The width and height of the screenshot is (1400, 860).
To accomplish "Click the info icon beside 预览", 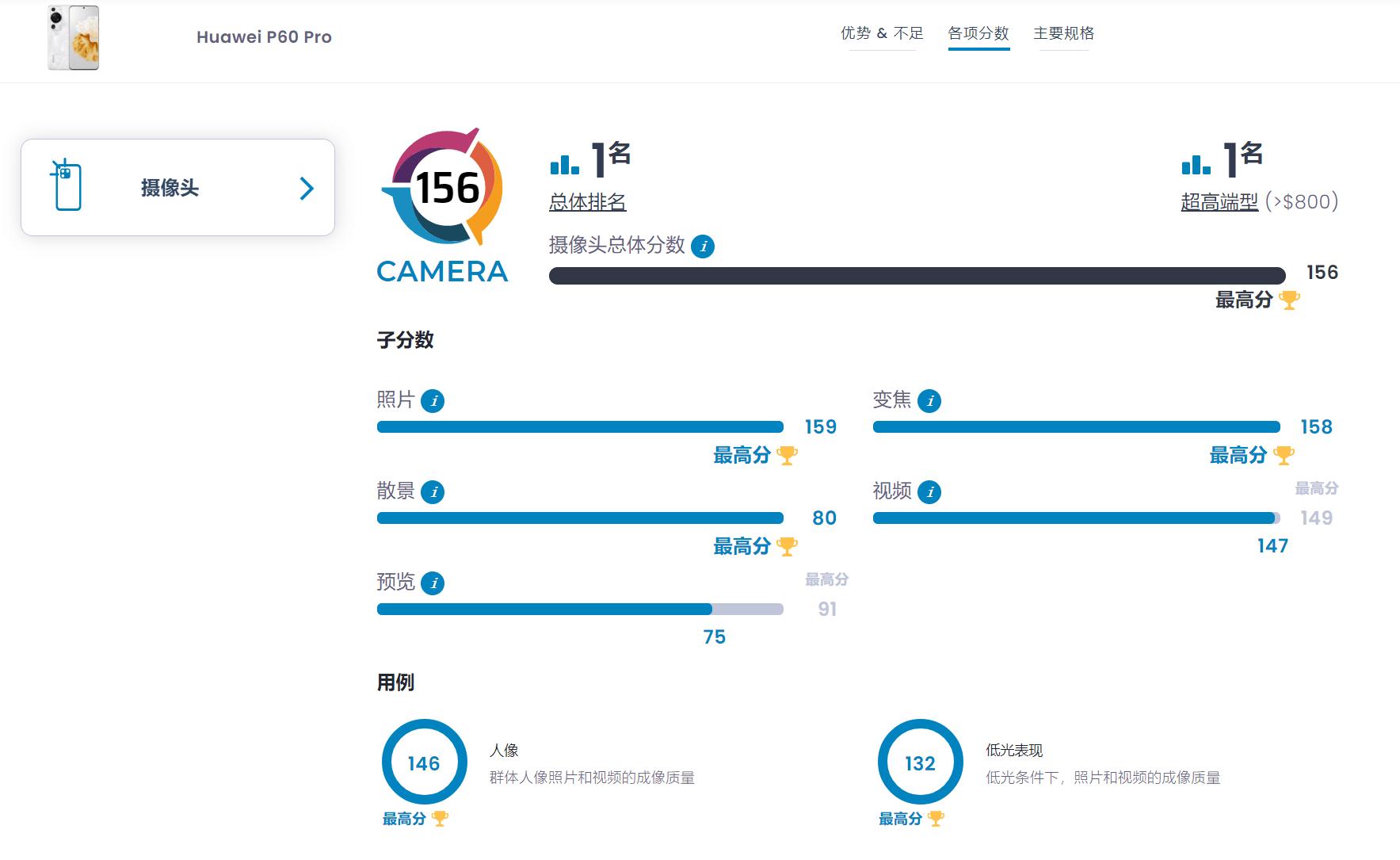I will tap(434, 583).
